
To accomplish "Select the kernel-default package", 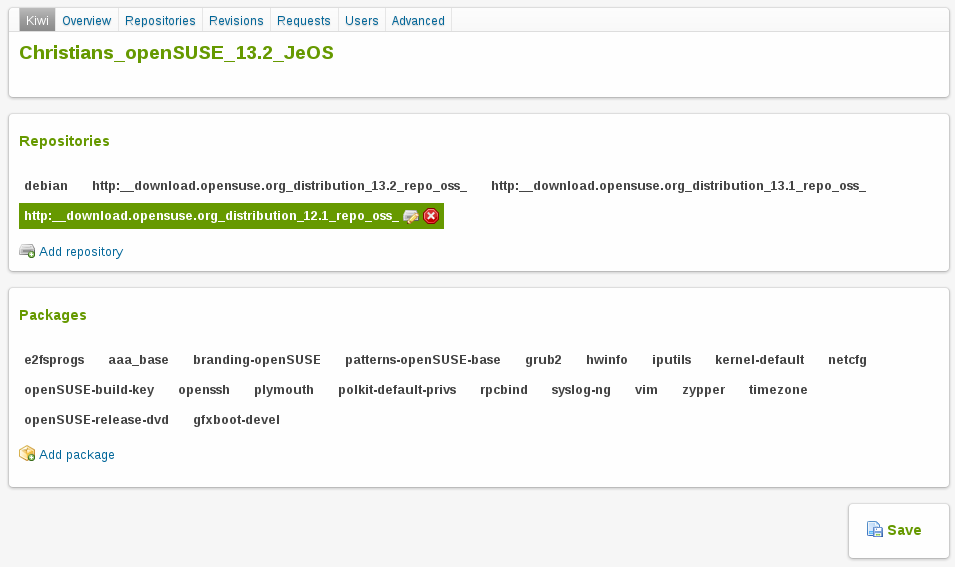I will [759, 360].
